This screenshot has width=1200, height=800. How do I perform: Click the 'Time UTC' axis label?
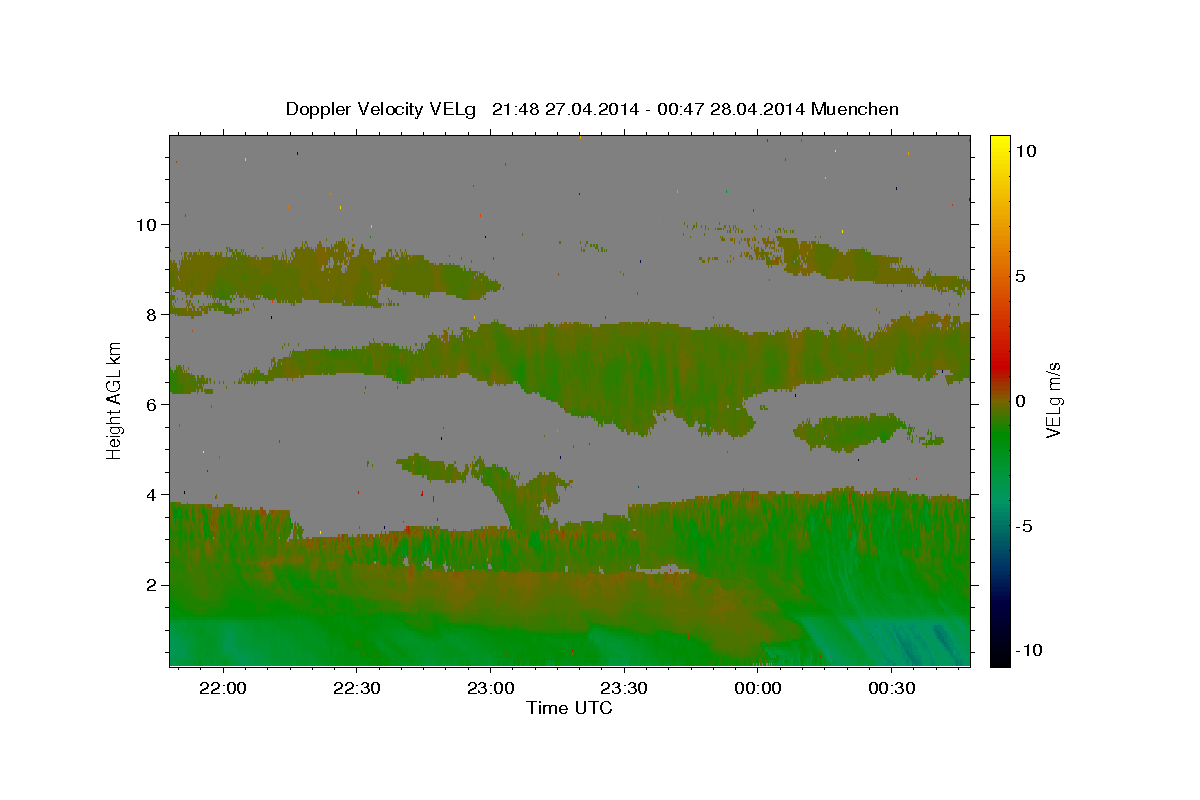pyautogui.click(x=569, y=708)
